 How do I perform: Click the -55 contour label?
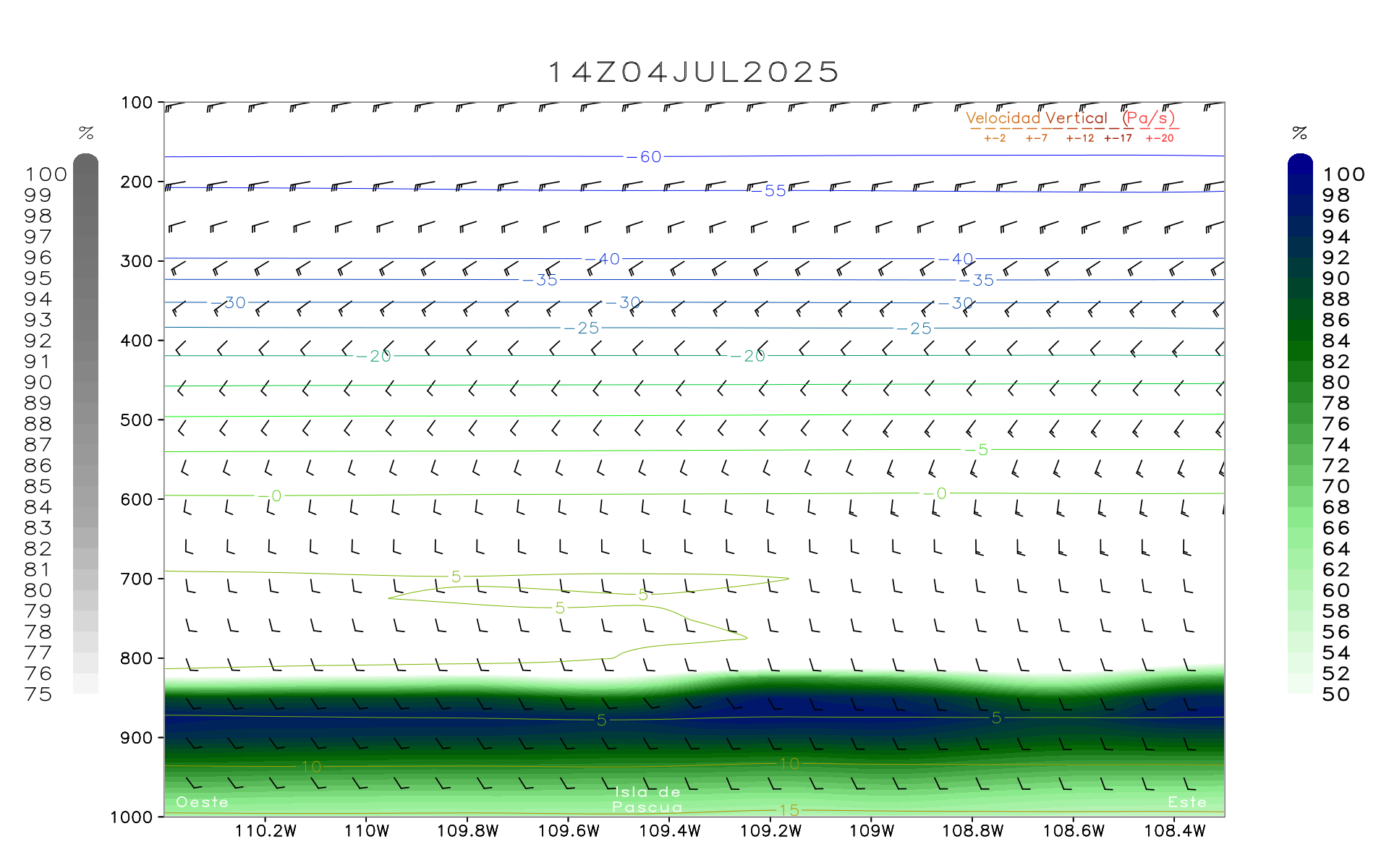[x=768, y=191]
